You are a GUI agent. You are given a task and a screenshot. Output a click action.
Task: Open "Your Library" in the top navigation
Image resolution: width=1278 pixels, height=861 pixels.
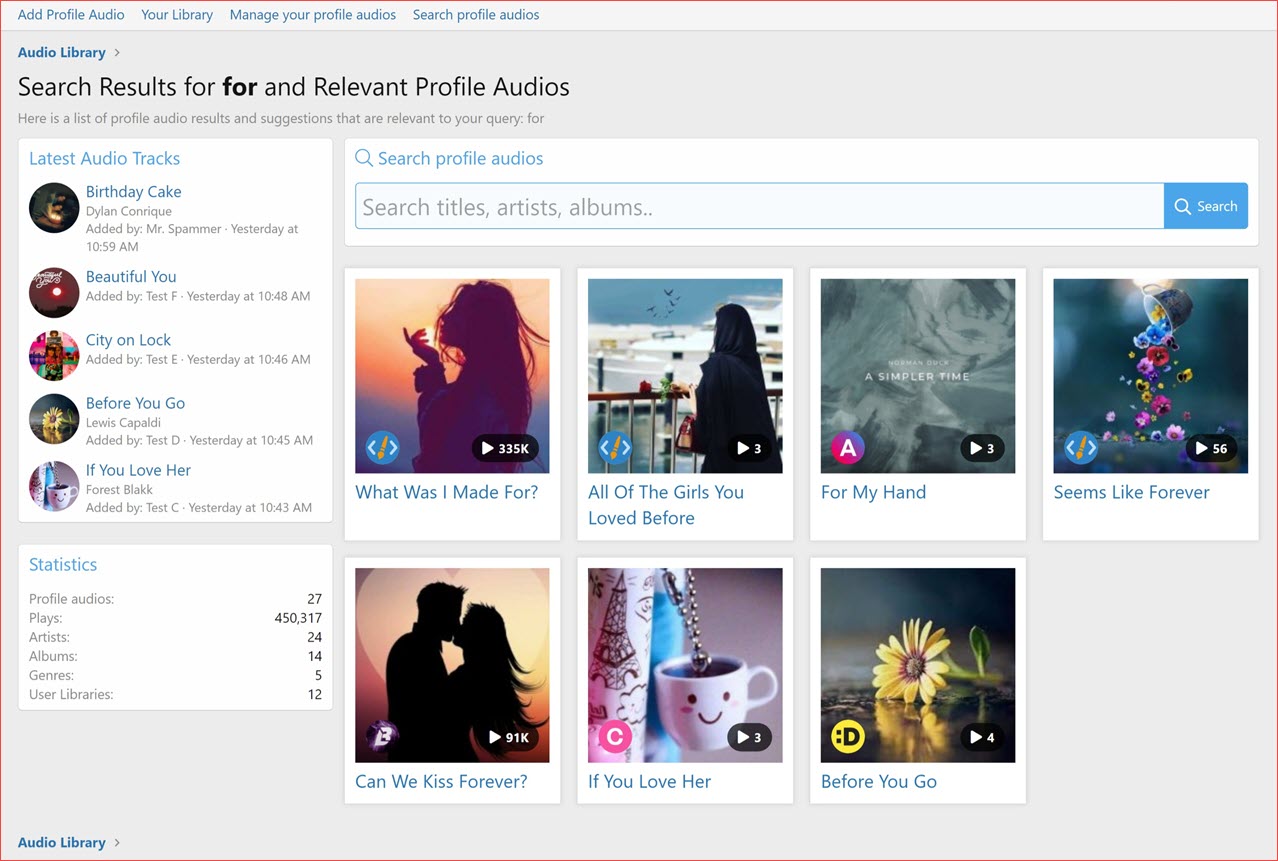tap(177, 14)
